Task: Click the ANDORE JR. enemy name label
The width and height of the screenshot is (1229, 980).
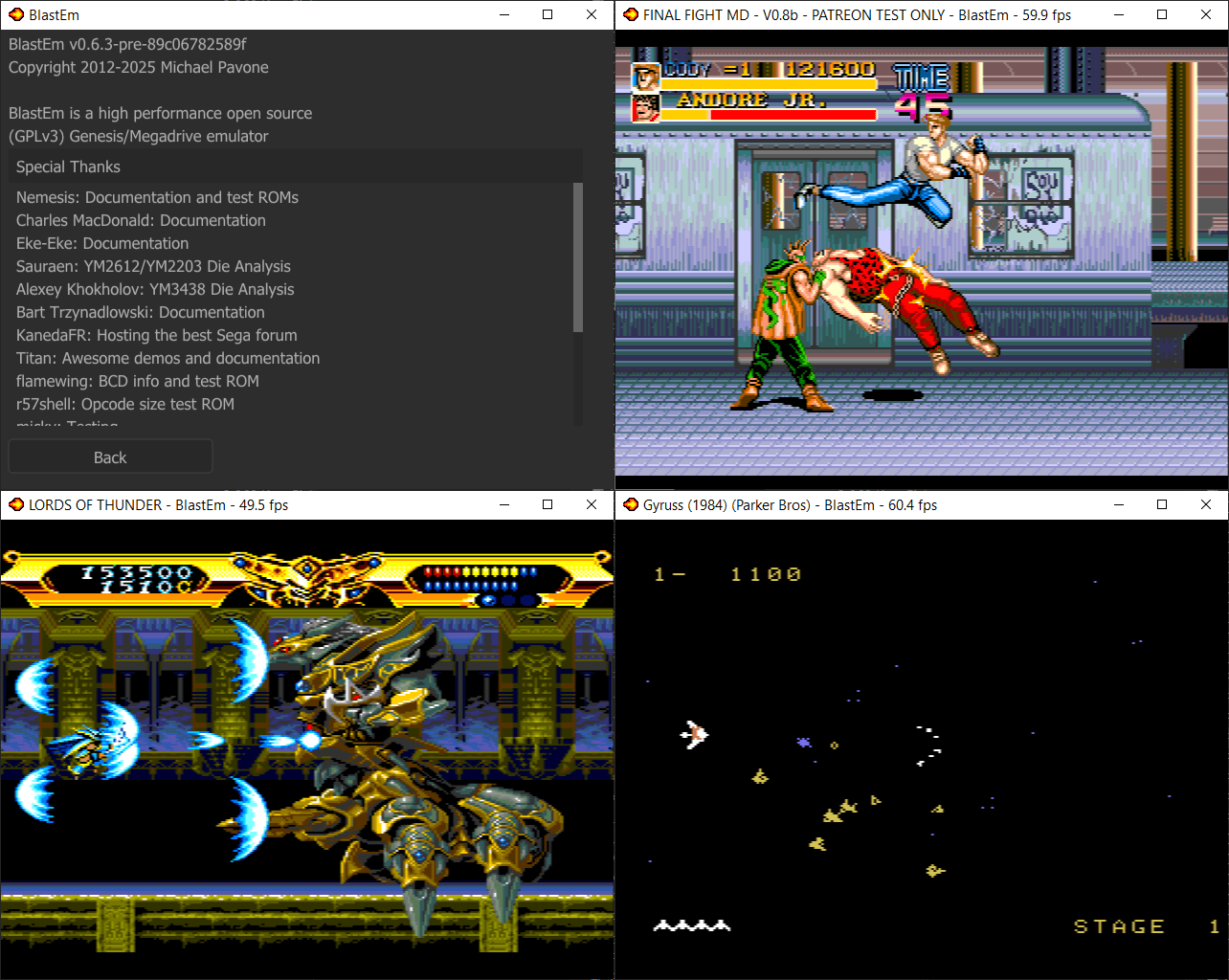Action: (x=751, y=100)
